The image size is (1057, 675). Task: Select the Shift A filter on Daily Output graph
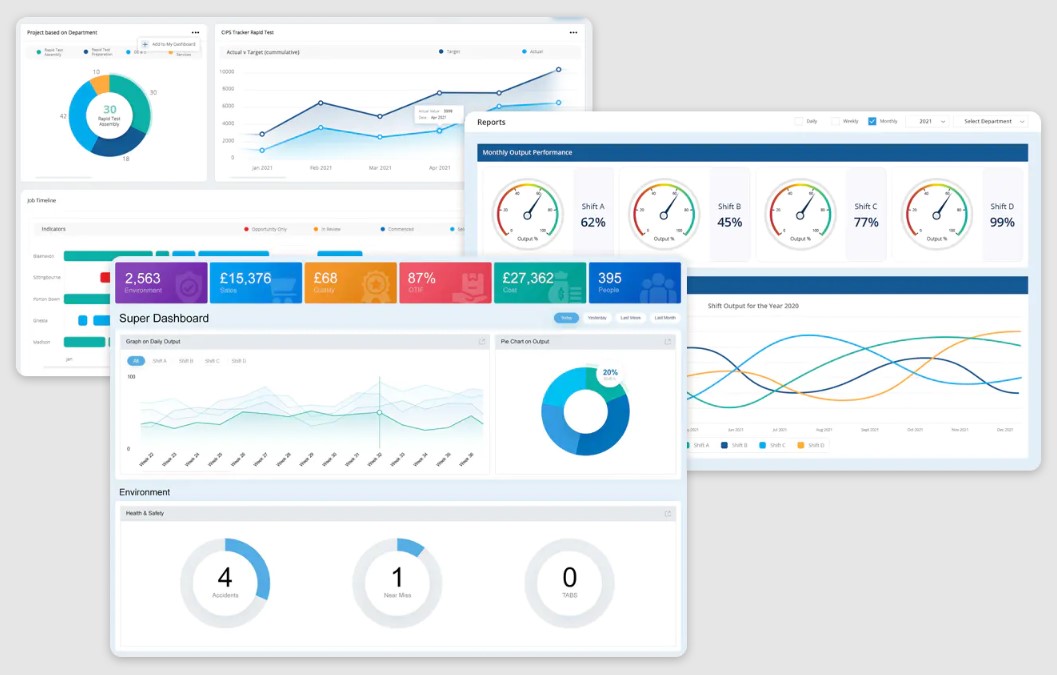coord(159,361)
